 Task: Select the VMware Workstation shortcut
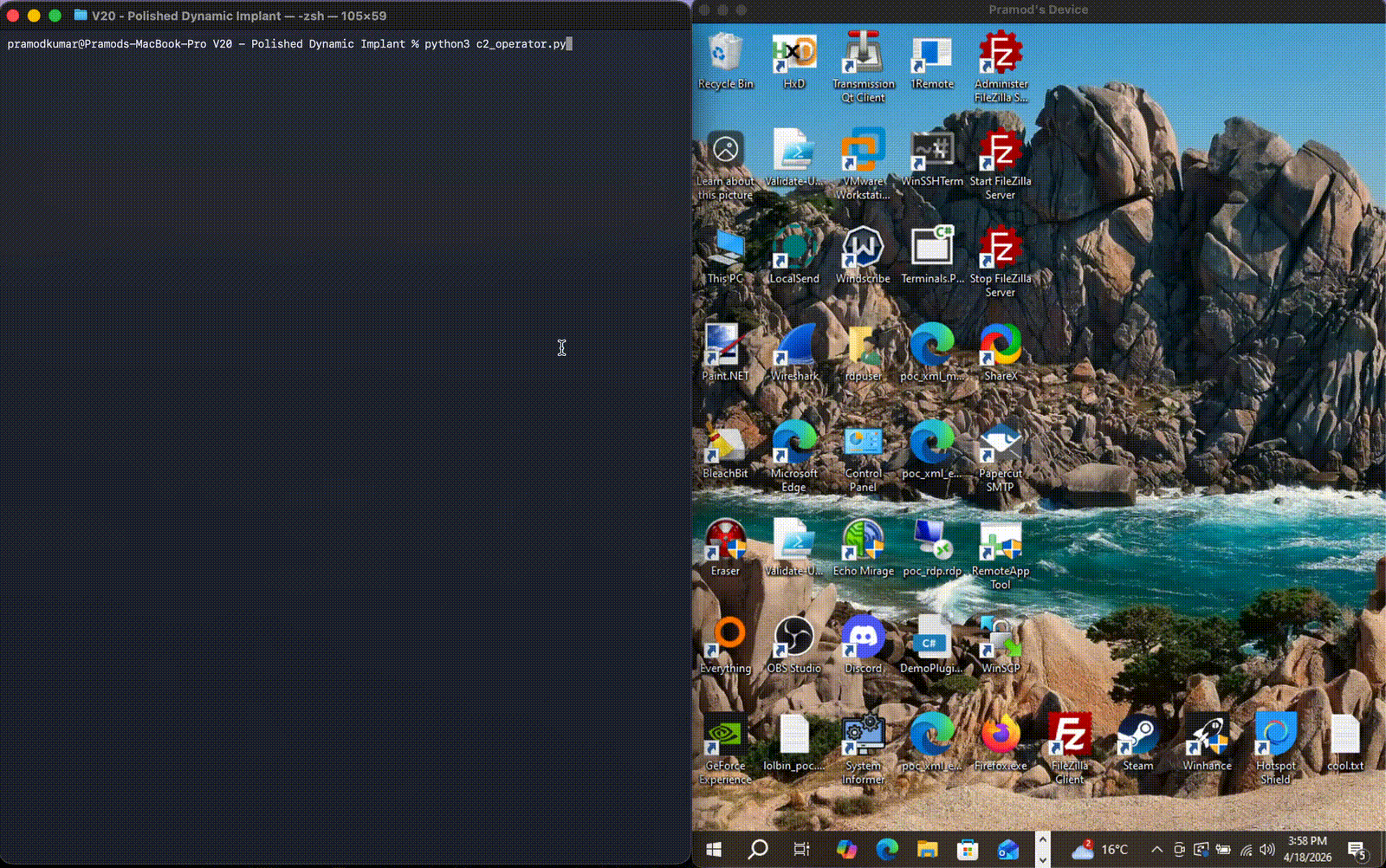pos(863,165)
